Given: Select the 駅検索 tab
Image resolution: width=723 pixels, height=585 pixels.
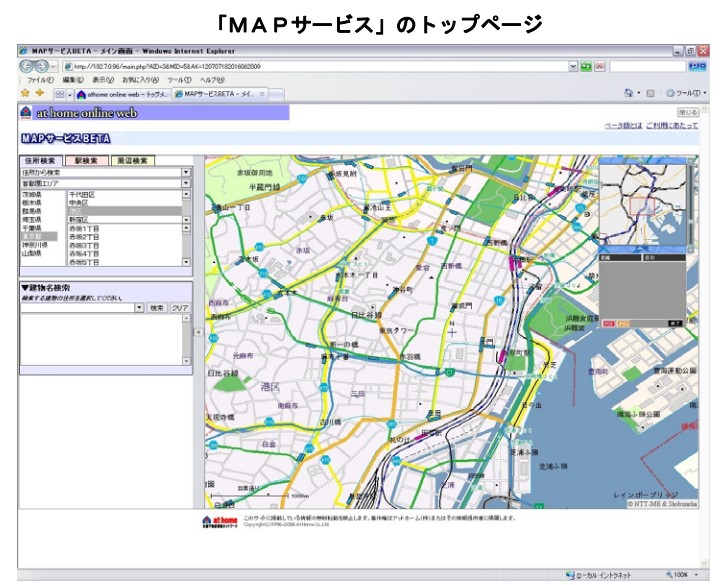Looking at the screenshot, I should tap(87, 161).
